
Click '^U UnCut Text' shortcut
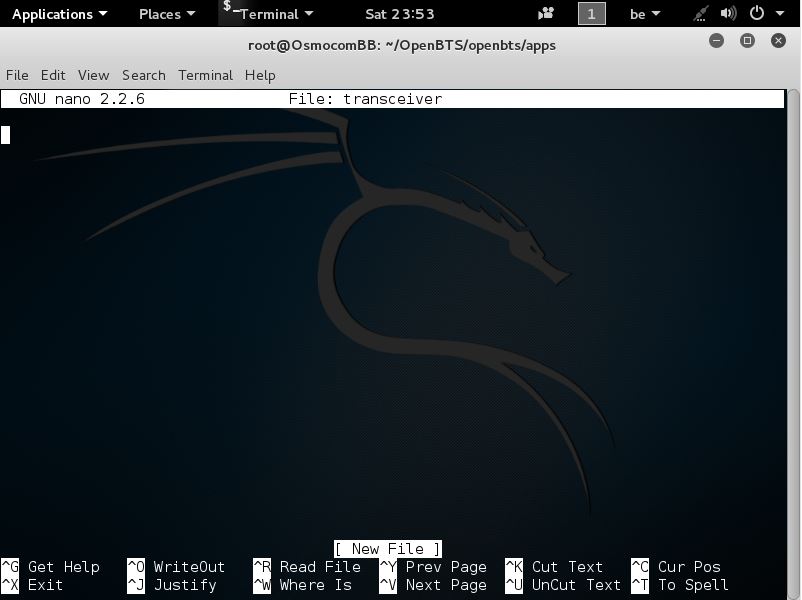point(563,585)
